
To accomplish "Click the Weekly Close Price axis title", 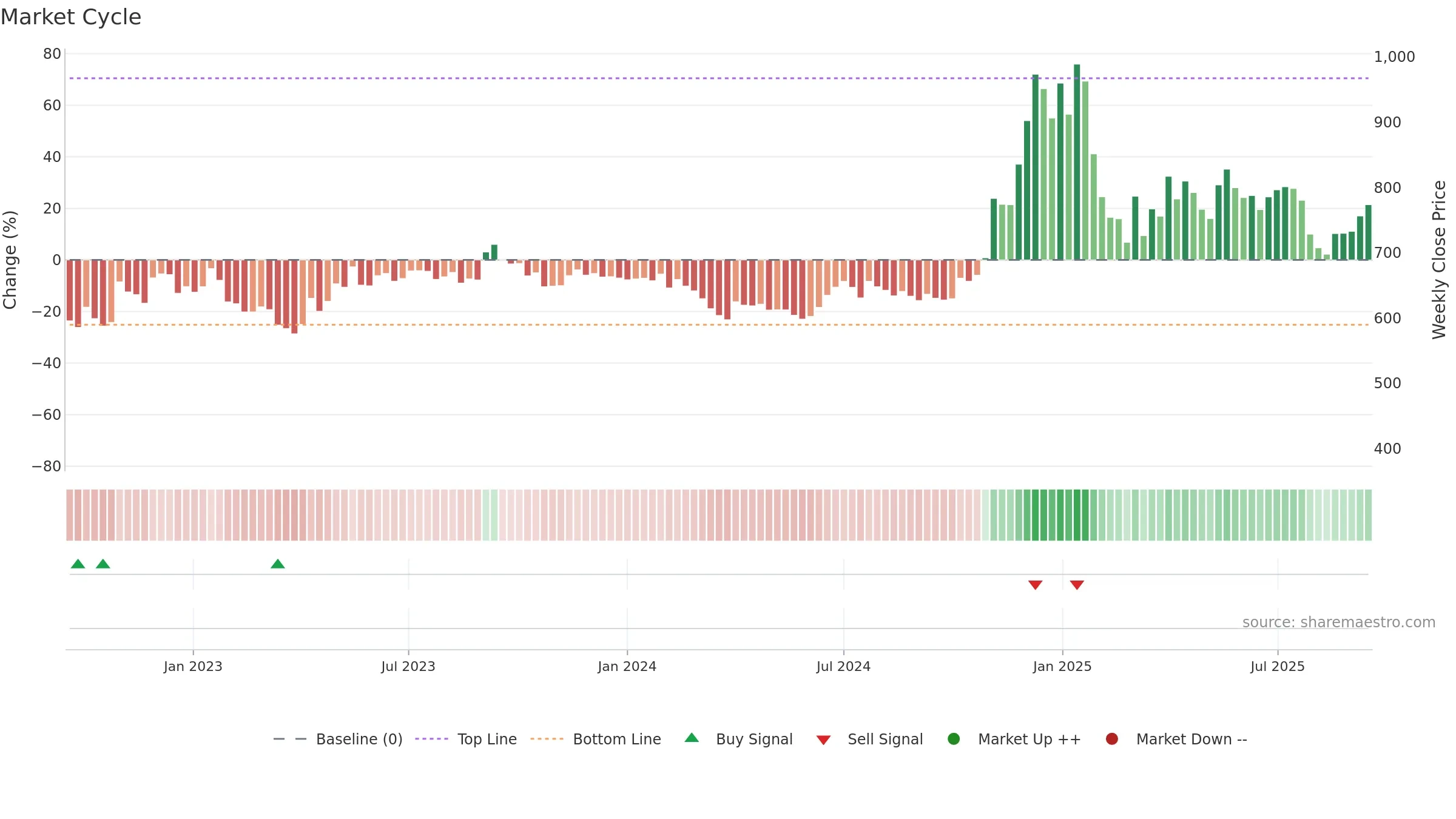I will [x=1439, y=260].
